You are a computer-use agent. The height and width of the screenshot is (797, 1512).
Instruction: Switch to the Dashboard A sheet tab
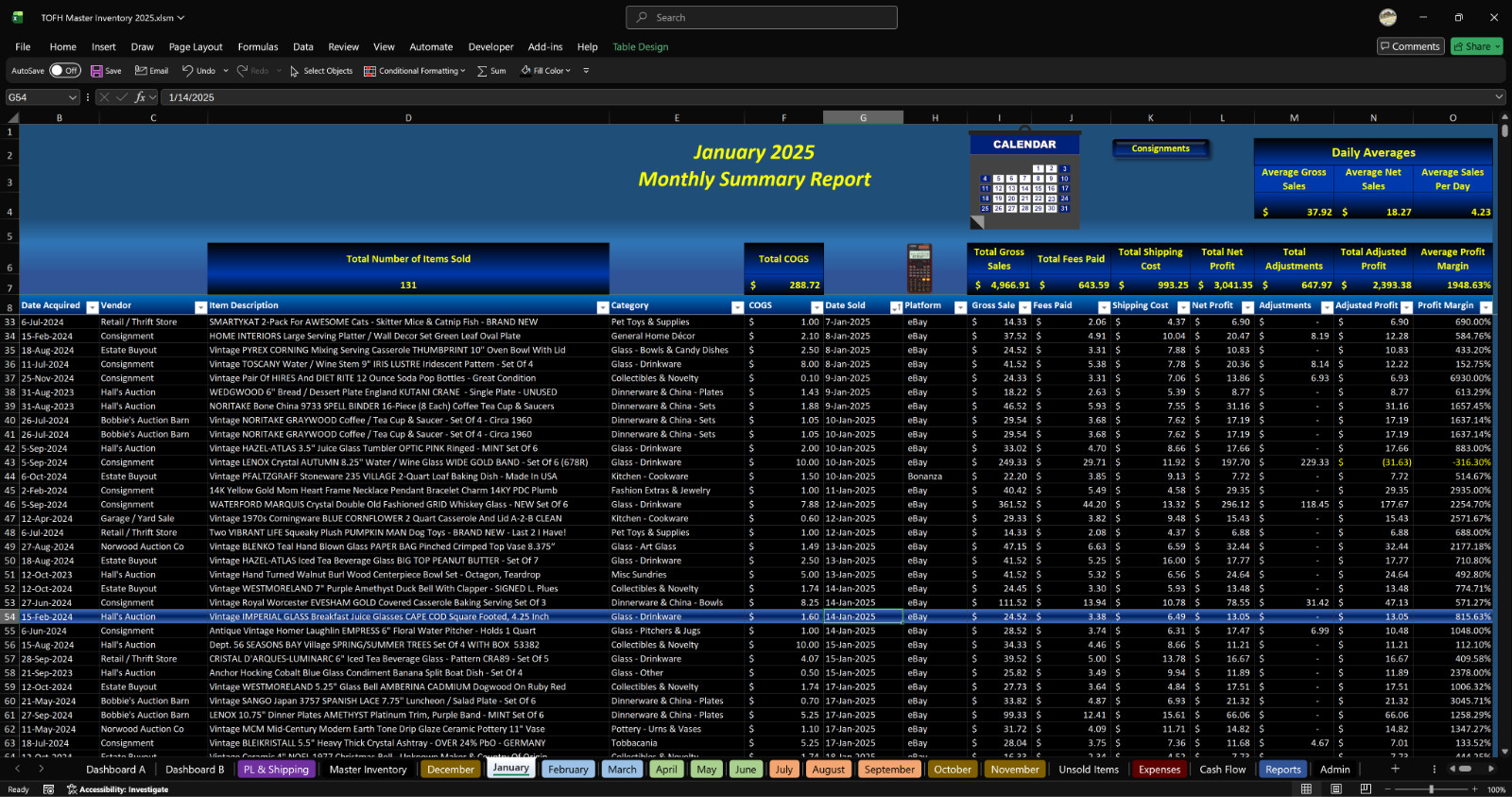116,770
